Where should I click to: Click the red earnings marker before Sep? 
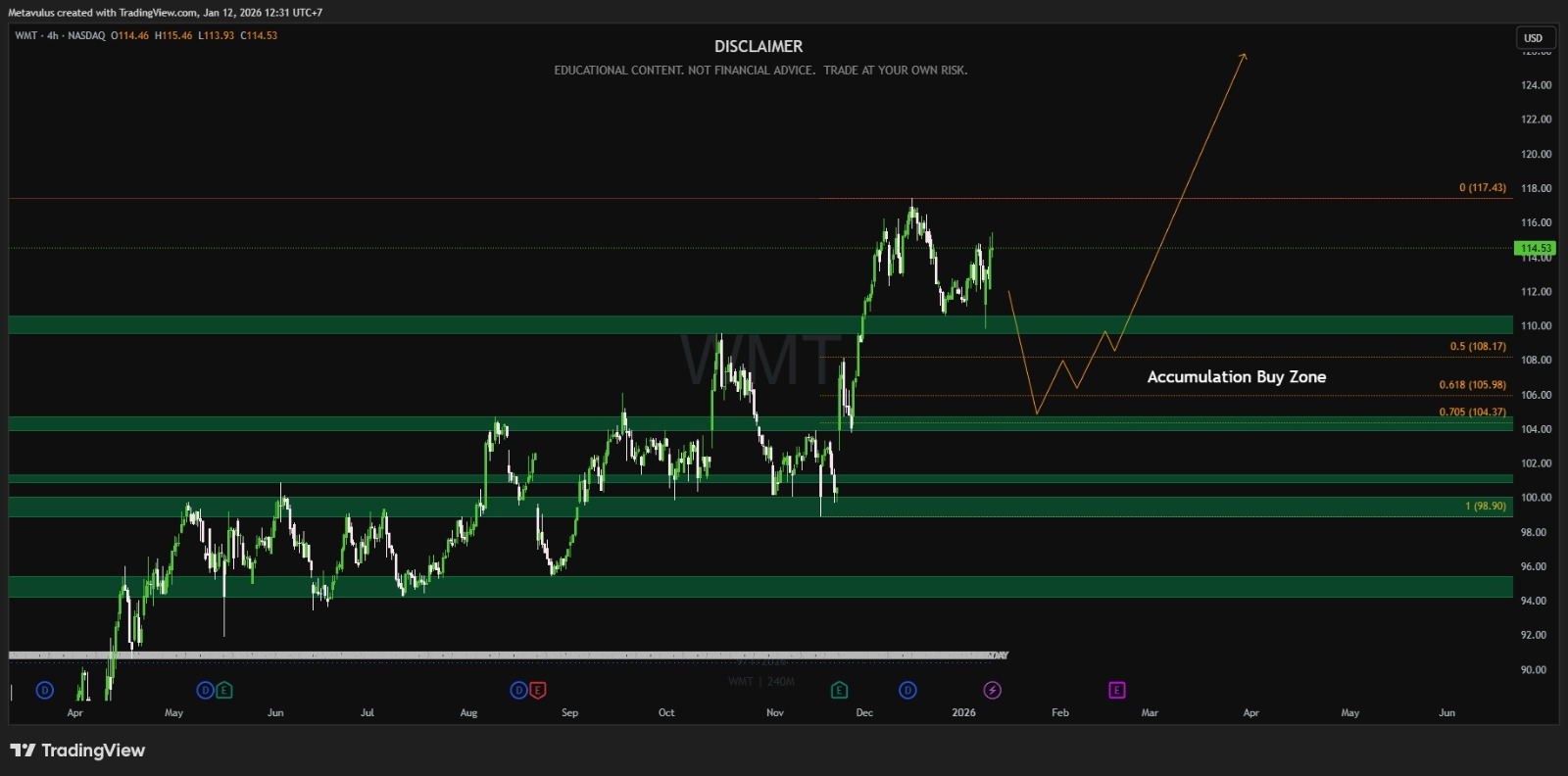pos(537,691)
